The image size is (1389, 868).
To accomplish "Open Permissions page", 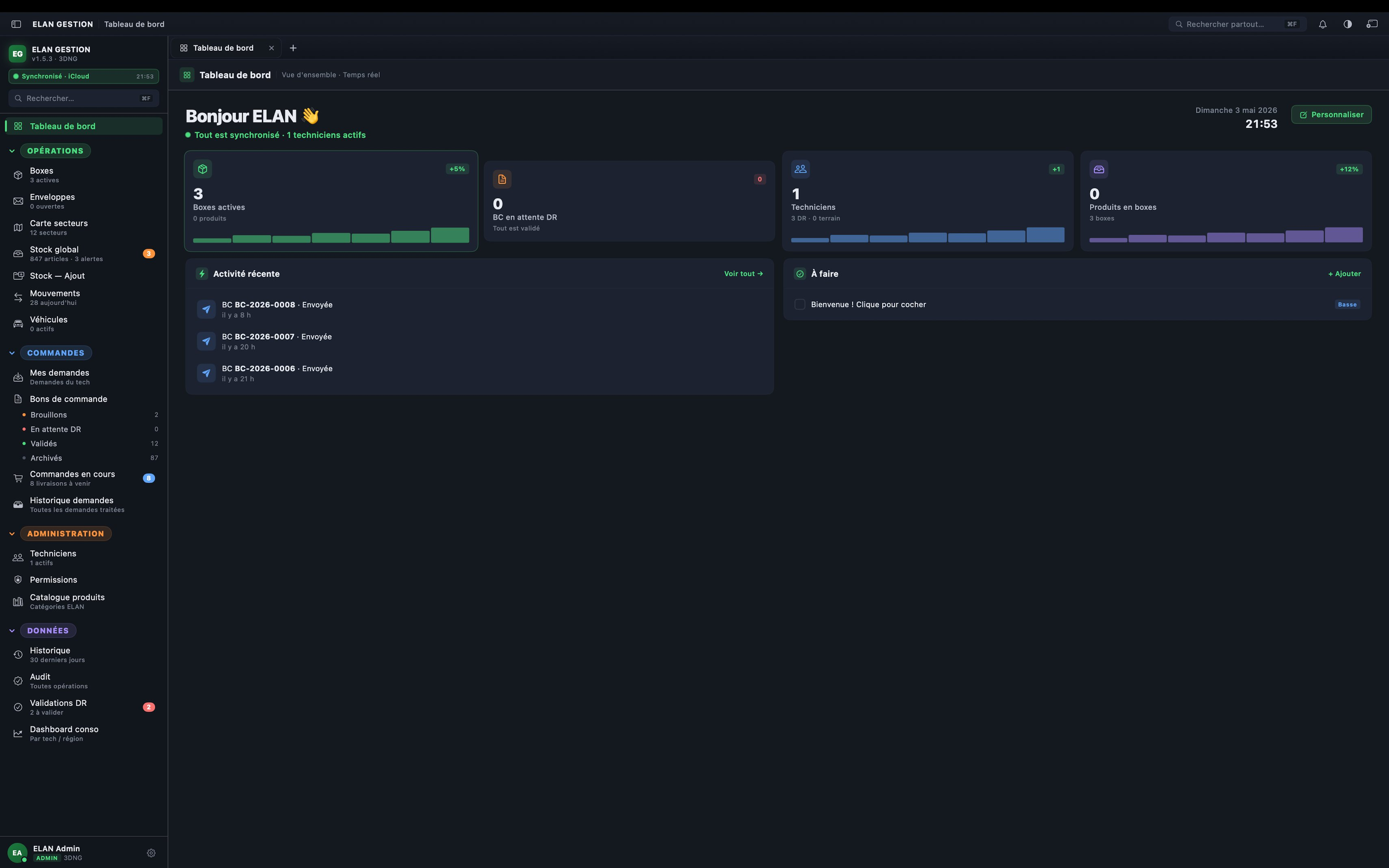I will (84, 580).
